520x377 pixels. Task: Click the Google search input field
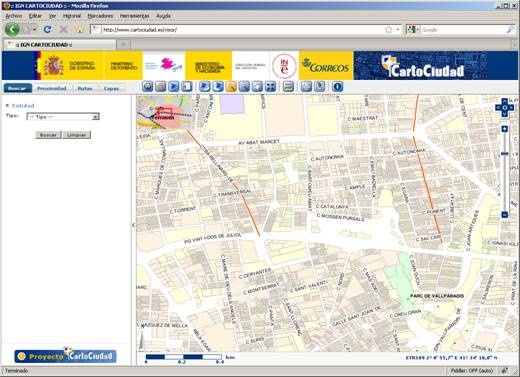click(463, 30)
